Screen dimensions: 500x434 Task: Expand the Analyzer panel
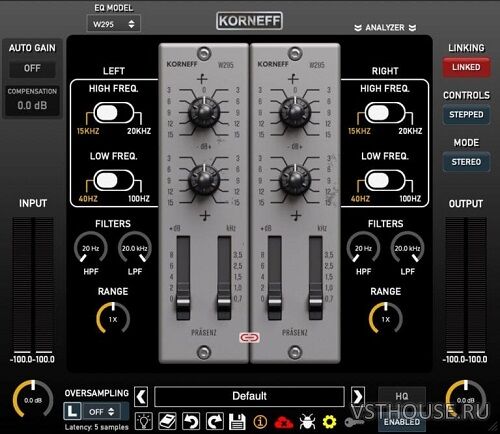coord(385,28)
